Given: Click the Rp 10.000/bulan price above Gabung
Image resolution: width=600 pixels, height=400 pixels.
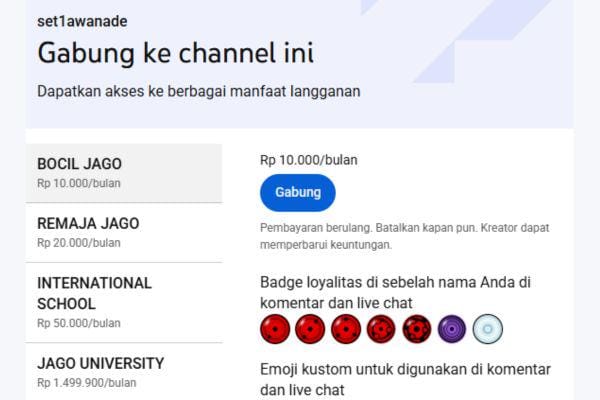Looking at the screenshot, I should (309, 160).
